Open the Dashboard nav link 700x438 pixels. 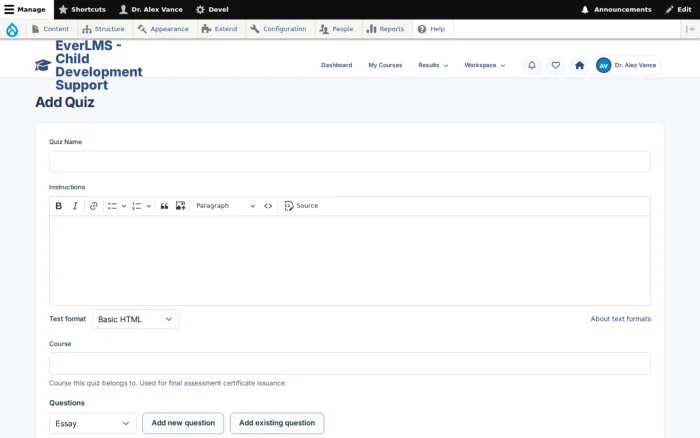tap(337, 65)
